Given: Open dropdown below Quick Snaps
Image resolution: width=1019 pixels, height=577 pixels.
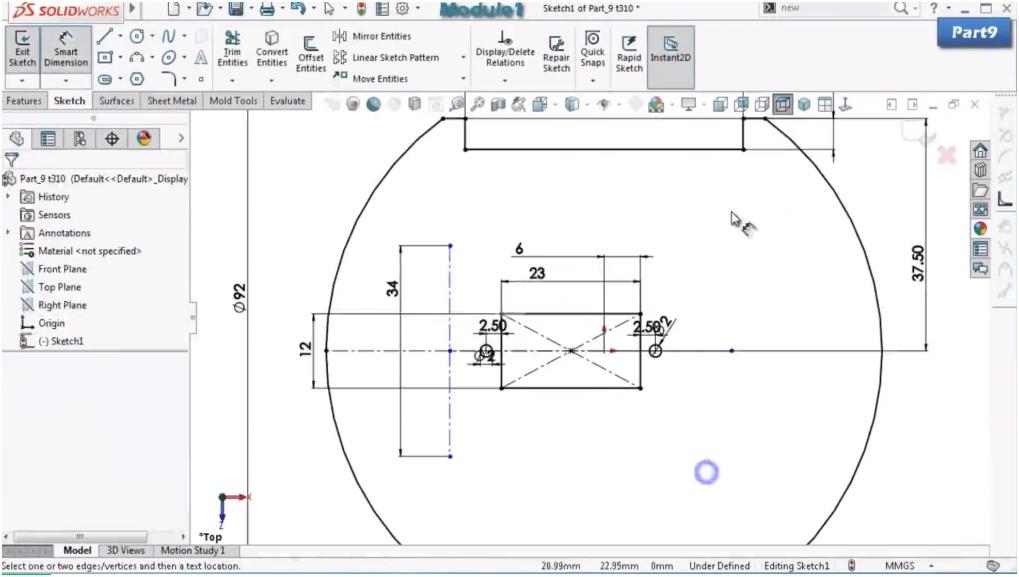Looking at the screenshot, I should click(592, 81).
